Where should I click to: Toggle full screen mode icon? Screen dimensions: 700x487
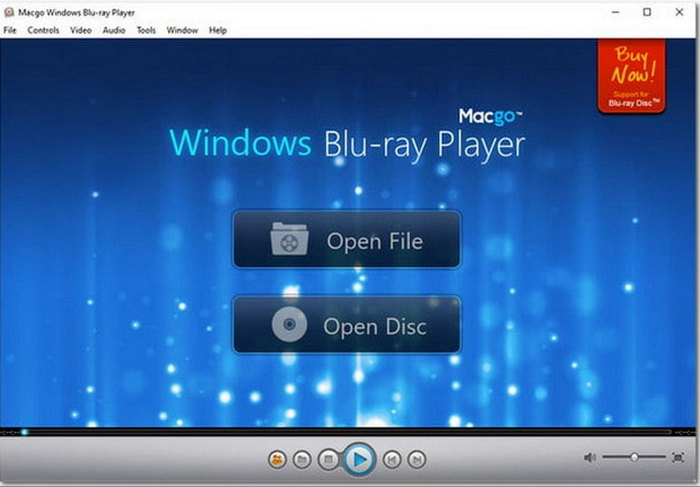pos(678,458)
